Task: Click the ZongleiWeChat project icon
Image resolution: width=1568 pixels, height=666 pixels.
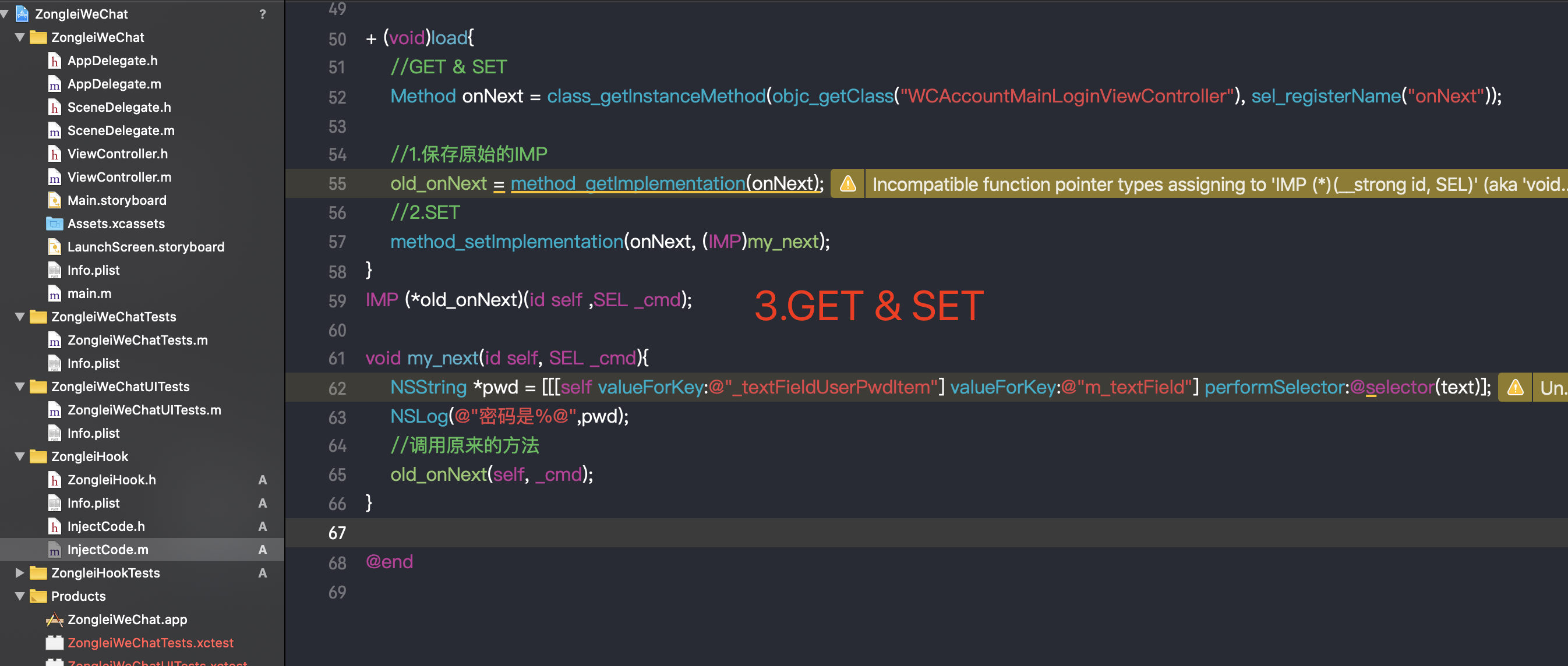Action: 23,13
